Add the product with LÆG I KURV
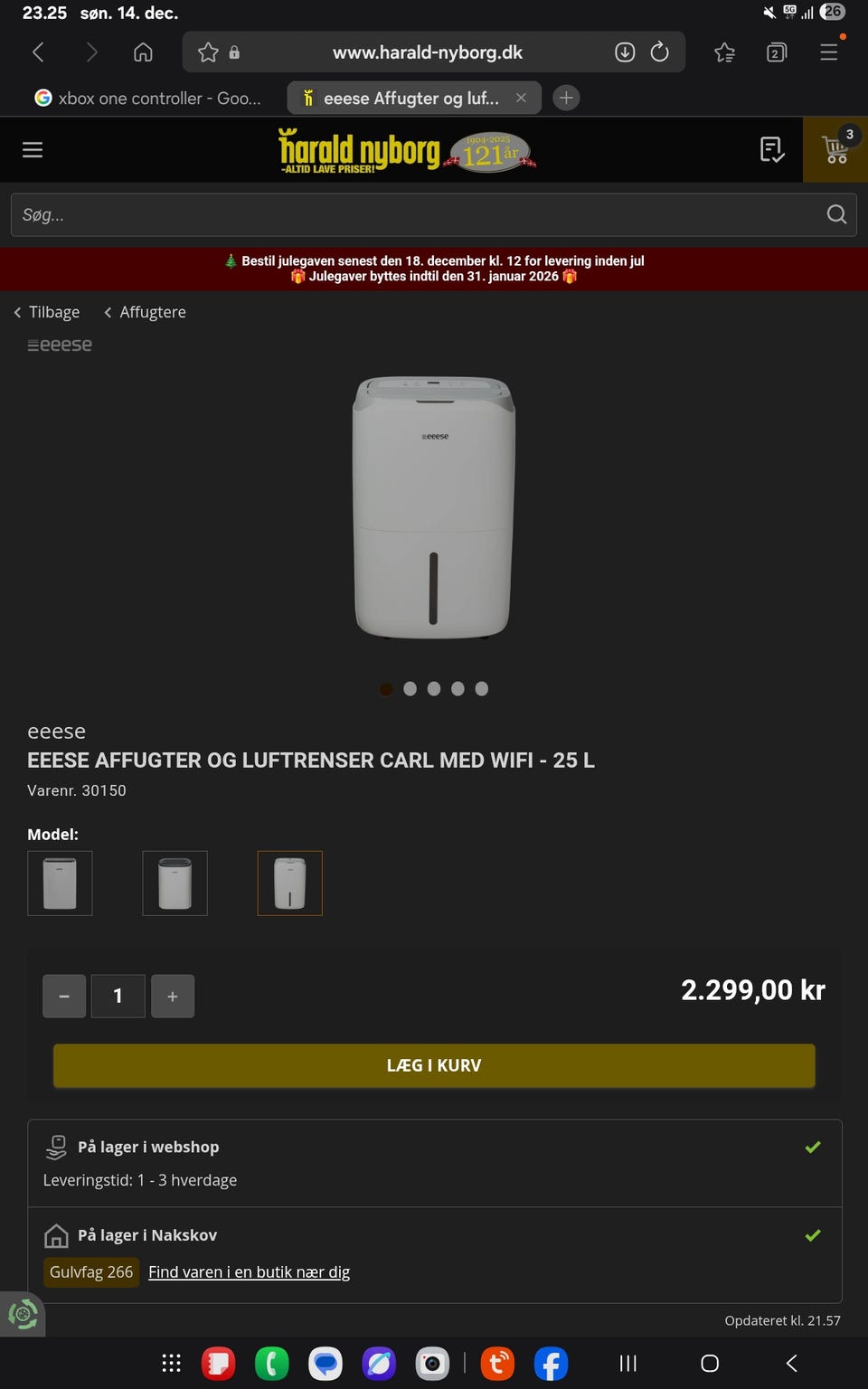The height and width of the screenshot is (1389, 868). (x=434, y=1065)
